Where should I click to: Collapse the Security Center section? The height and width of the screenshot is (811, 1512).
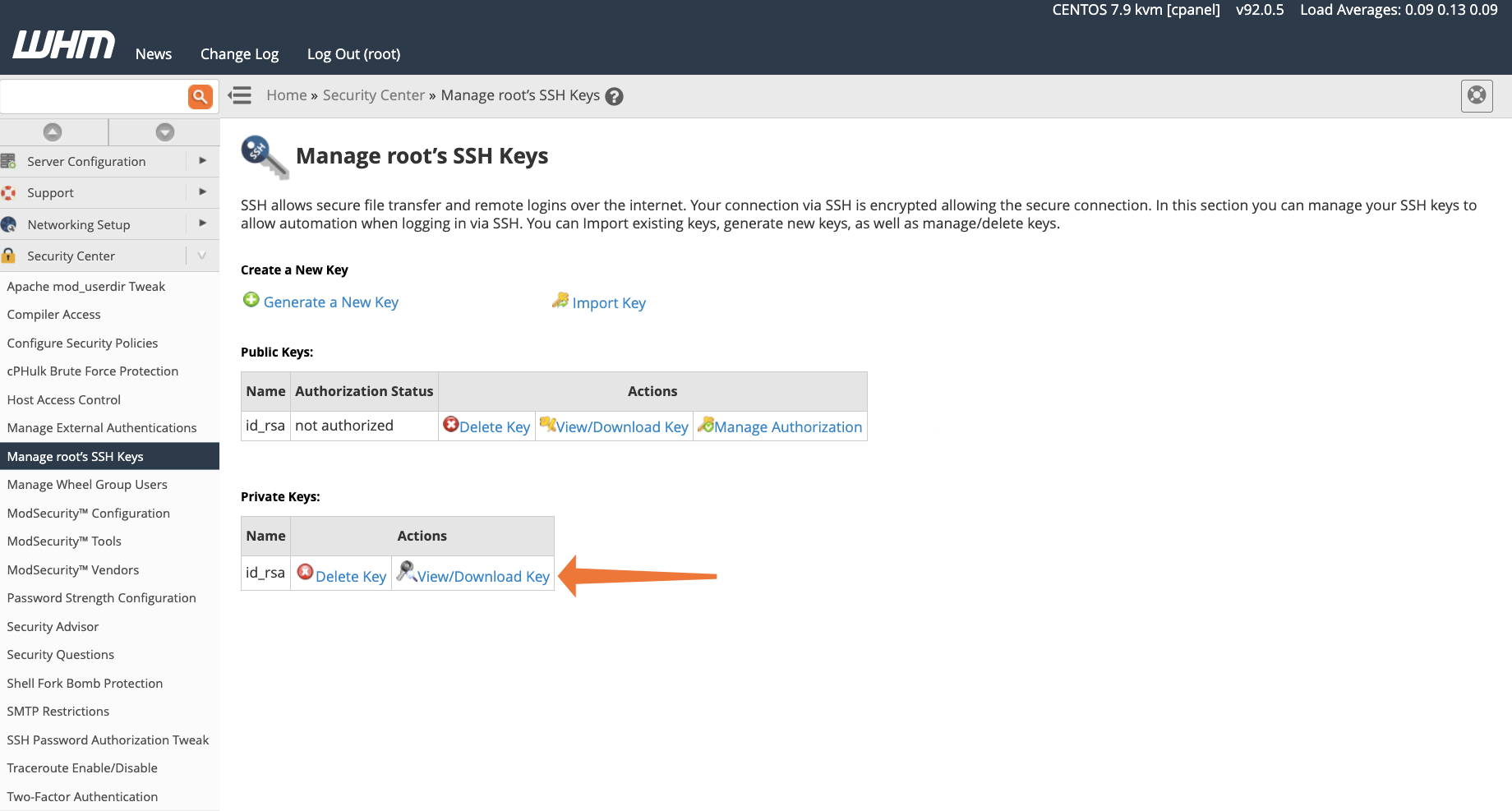[202, 256]
